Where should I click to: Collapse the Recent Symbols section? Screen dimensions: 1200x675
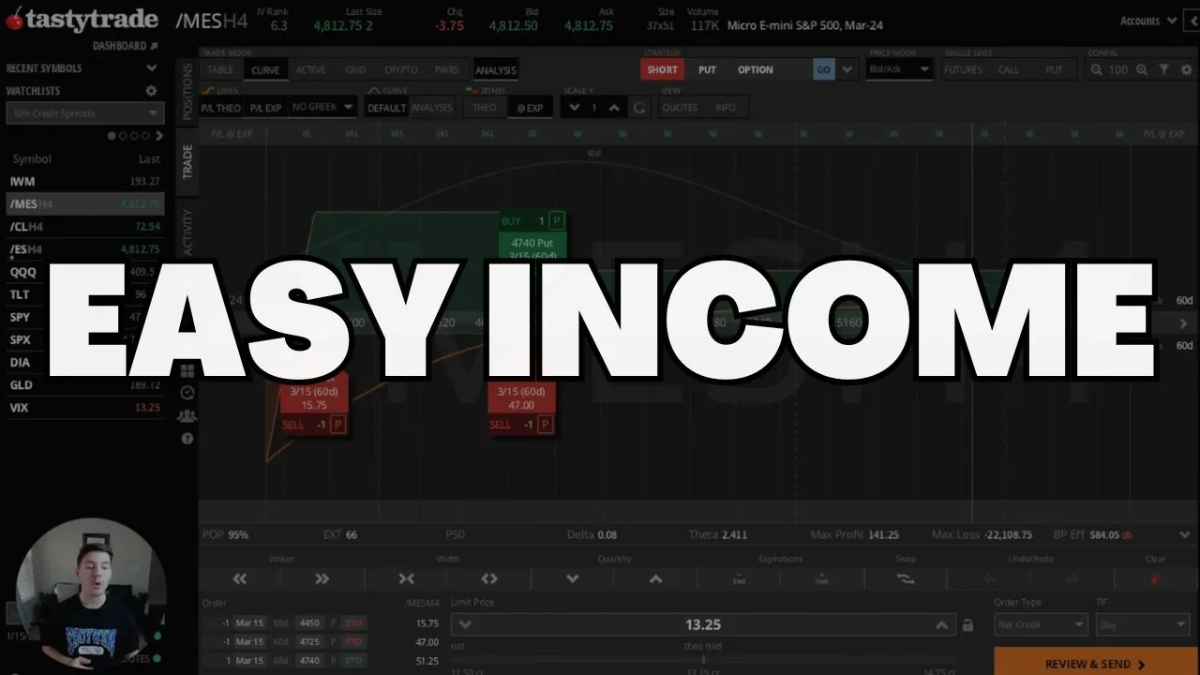point(151,68)
